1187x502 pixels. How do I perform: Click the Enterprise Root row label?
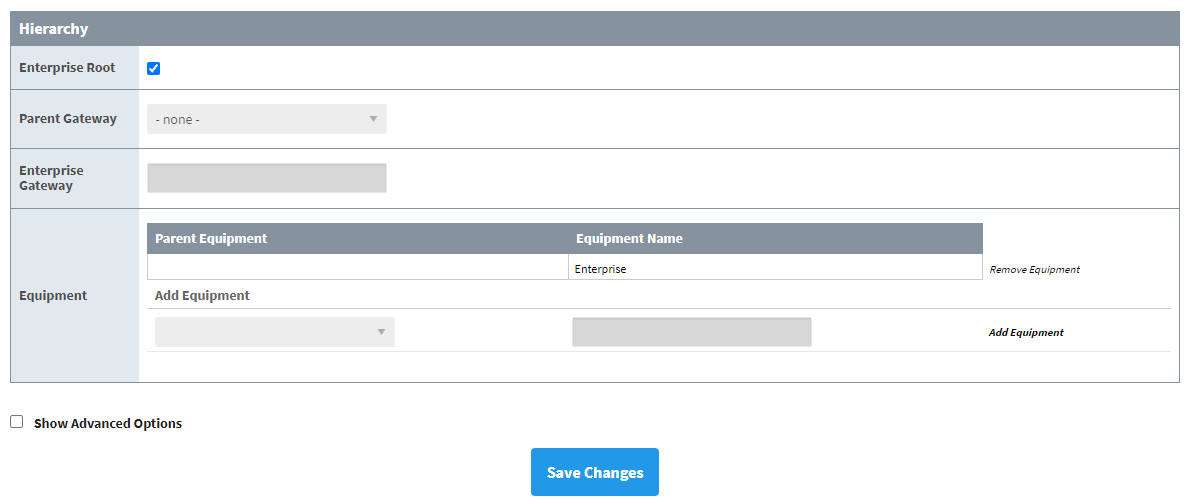(x=67, y=68)
